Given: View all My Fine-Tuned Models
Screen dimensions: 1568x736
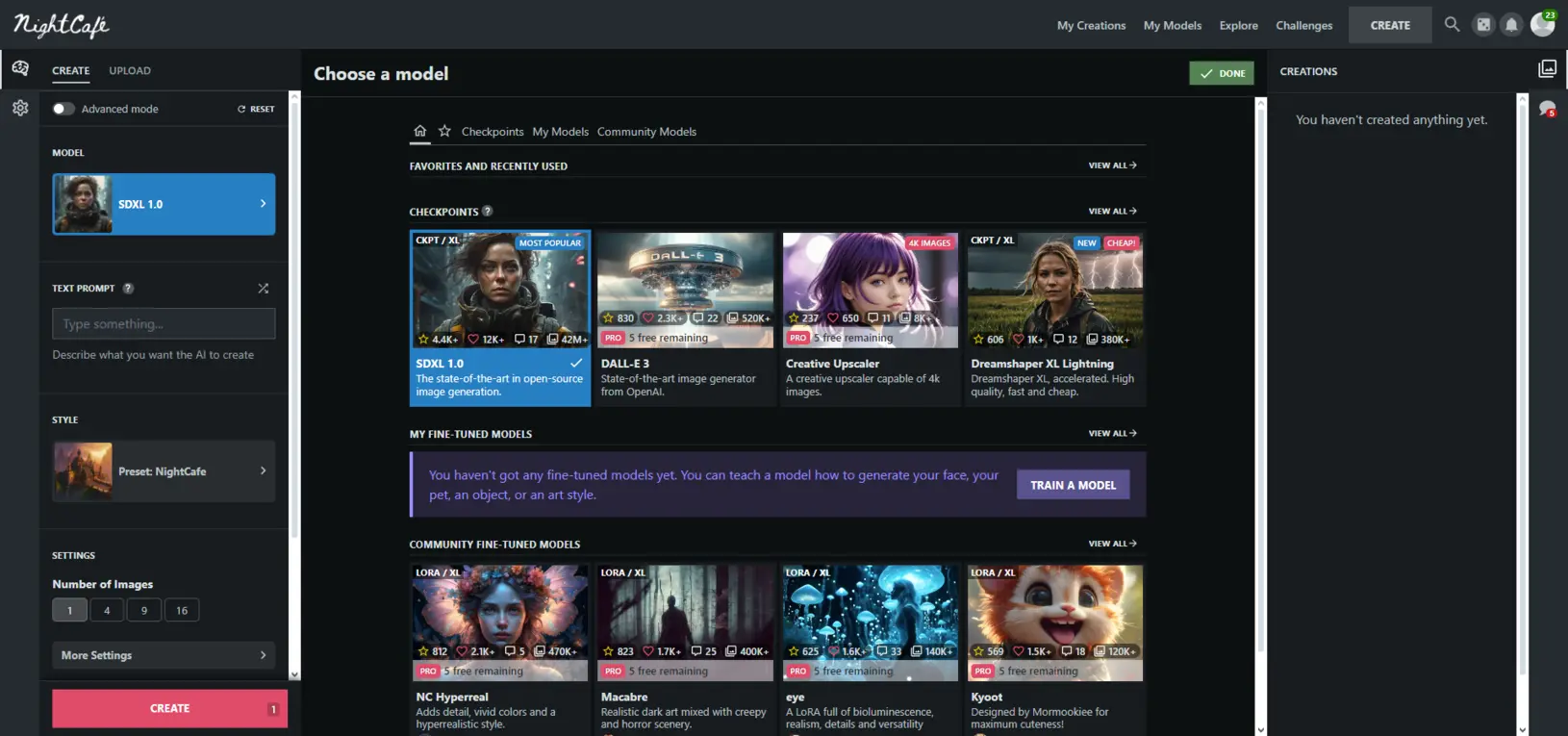Looking at the screenshot, I should point(1112,434).
